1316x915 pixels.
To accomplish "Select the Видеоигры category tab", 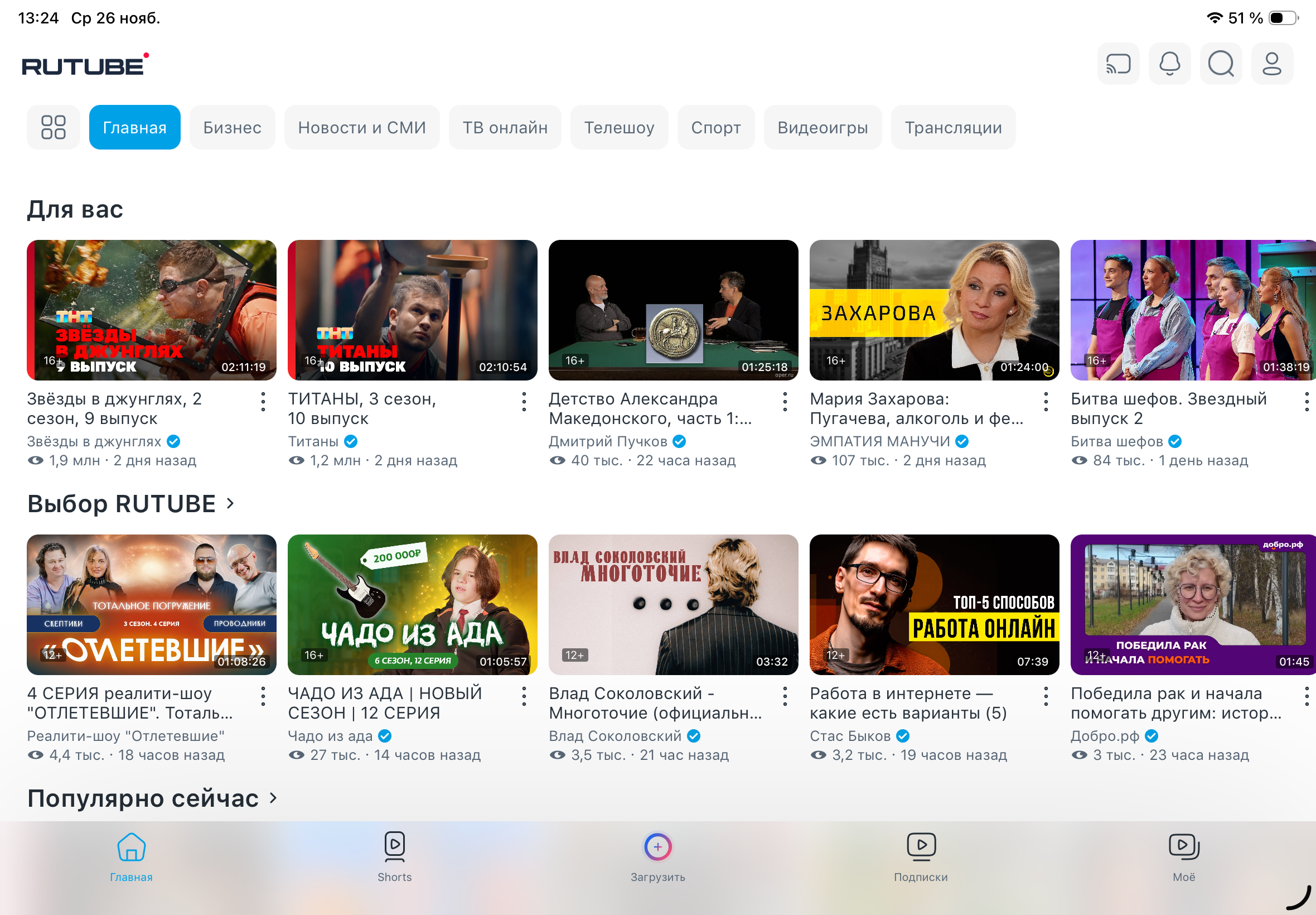I will [822, 127].
